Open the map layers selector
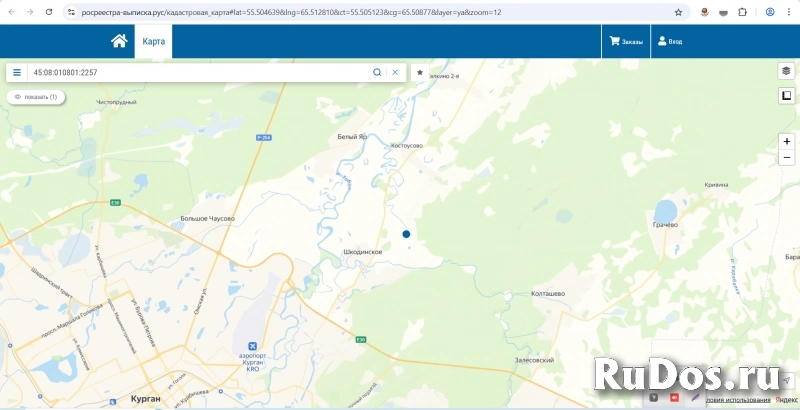The height and width of the screenshot is (410, 800). [x=786, y=71]
